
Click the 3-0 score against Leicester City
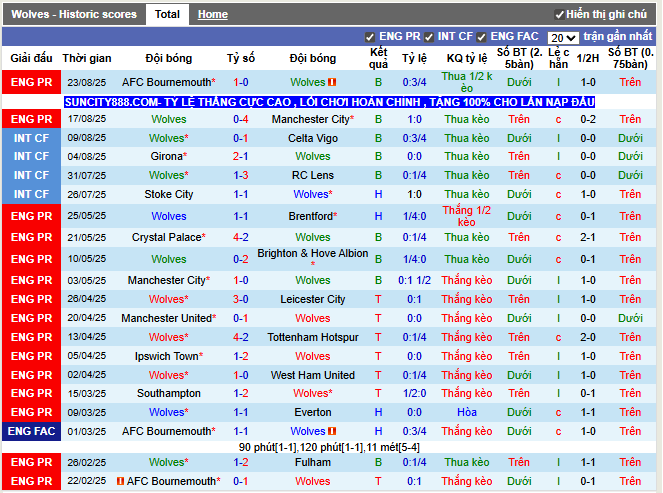pos(241,299)
